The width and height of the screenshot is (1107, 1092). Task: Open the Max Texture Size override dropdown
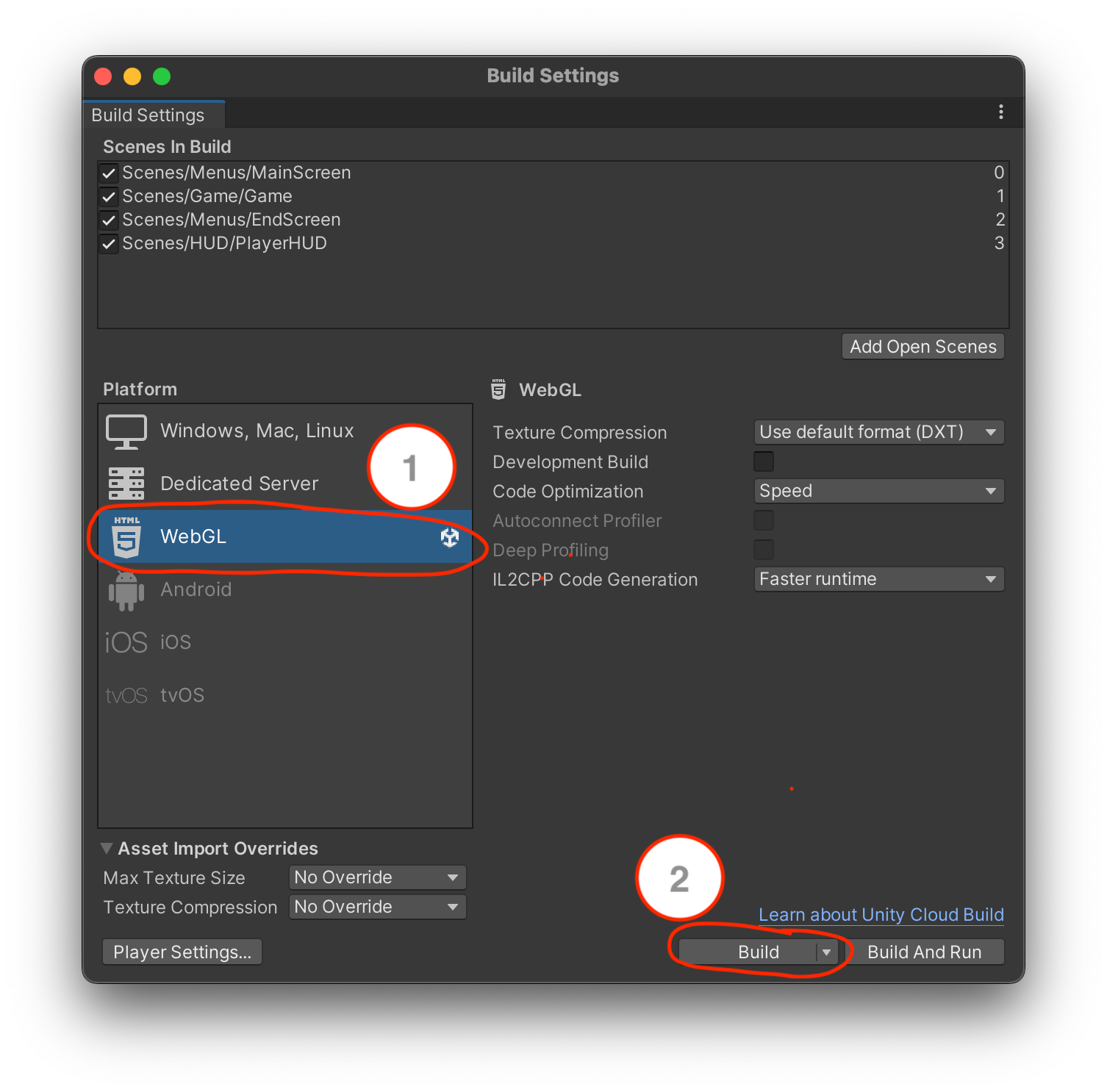[x=378, y=877]
